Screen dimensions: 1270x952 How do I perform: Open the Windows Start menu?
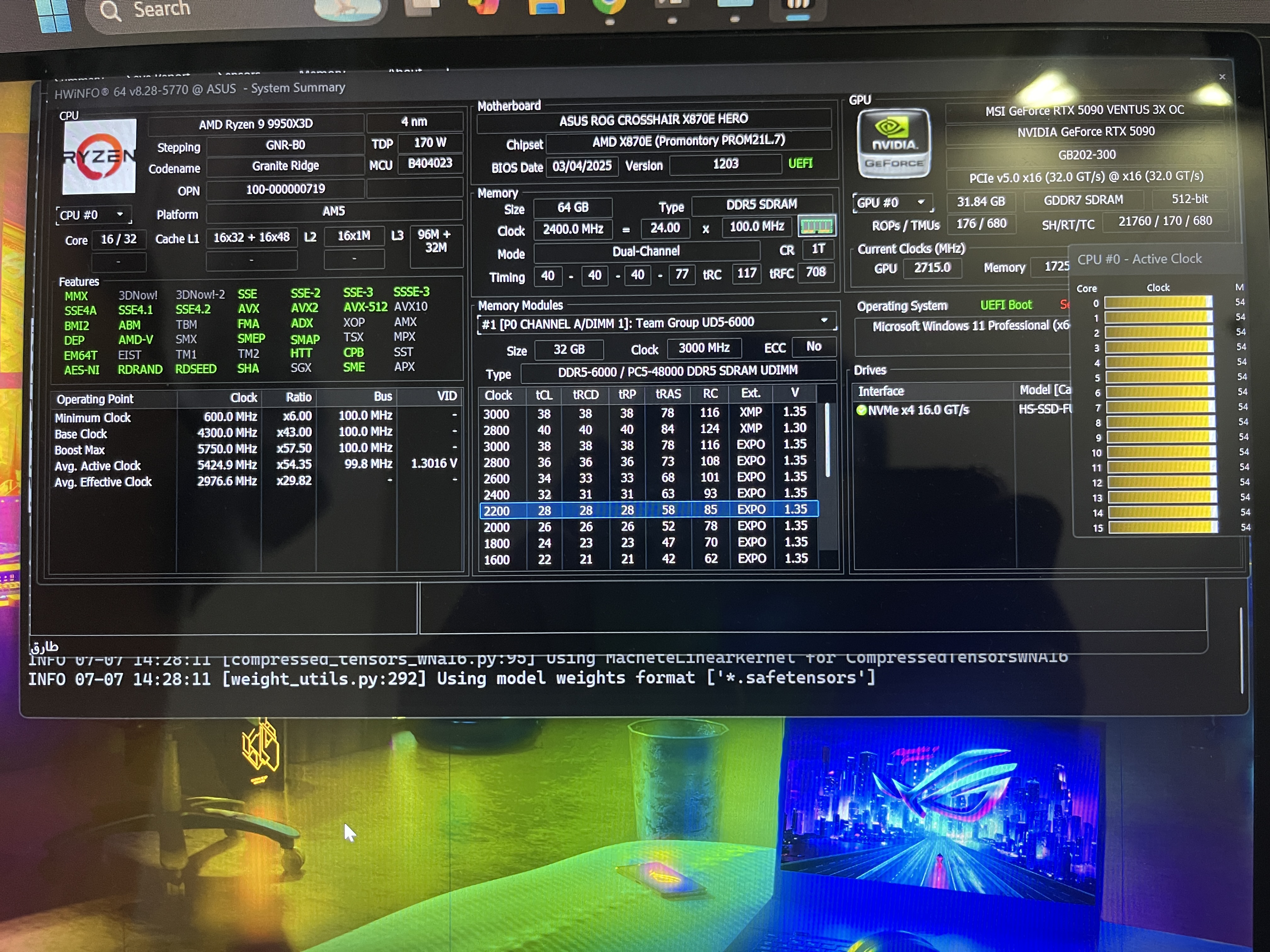54,14
